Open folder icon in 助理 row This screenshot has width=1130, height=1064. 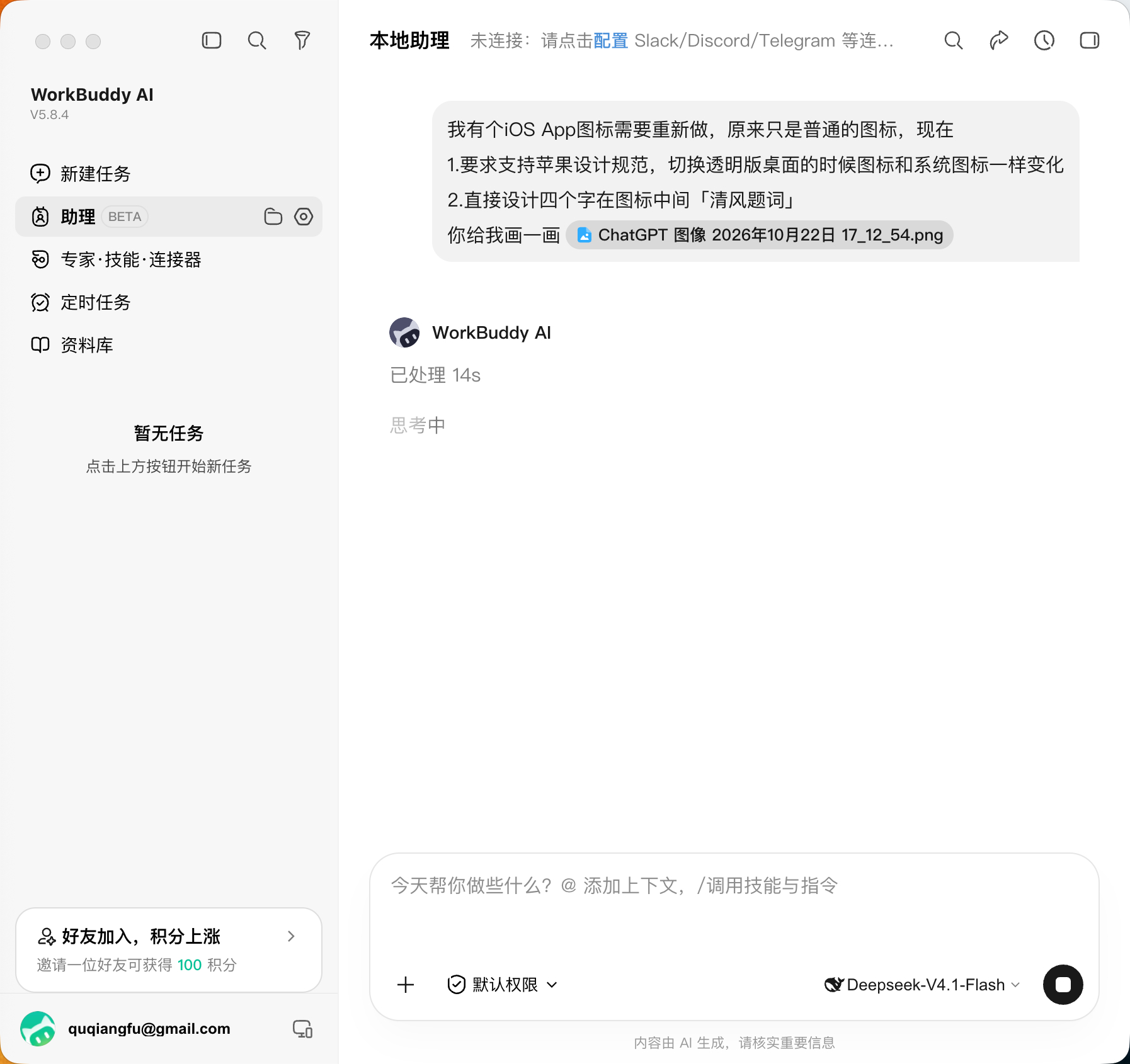tap(273, 217)
